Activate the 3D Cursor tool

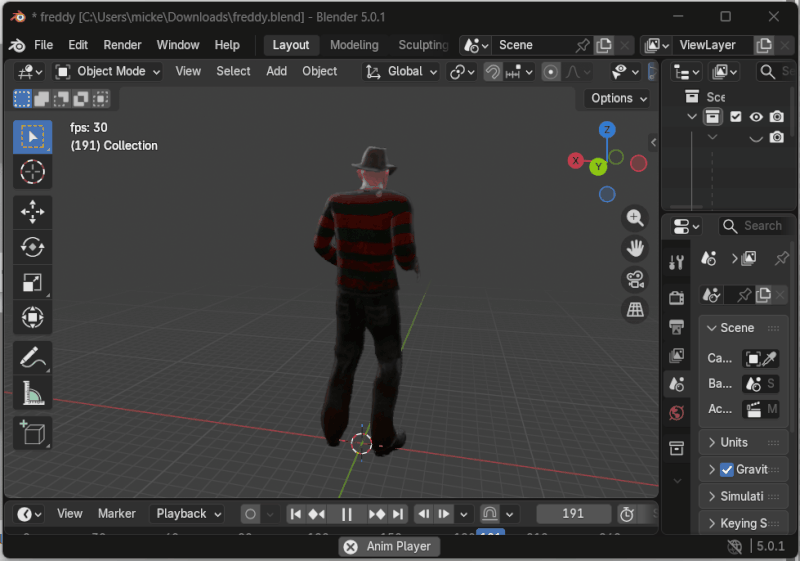pyautogui.click(x=32, y=172)
